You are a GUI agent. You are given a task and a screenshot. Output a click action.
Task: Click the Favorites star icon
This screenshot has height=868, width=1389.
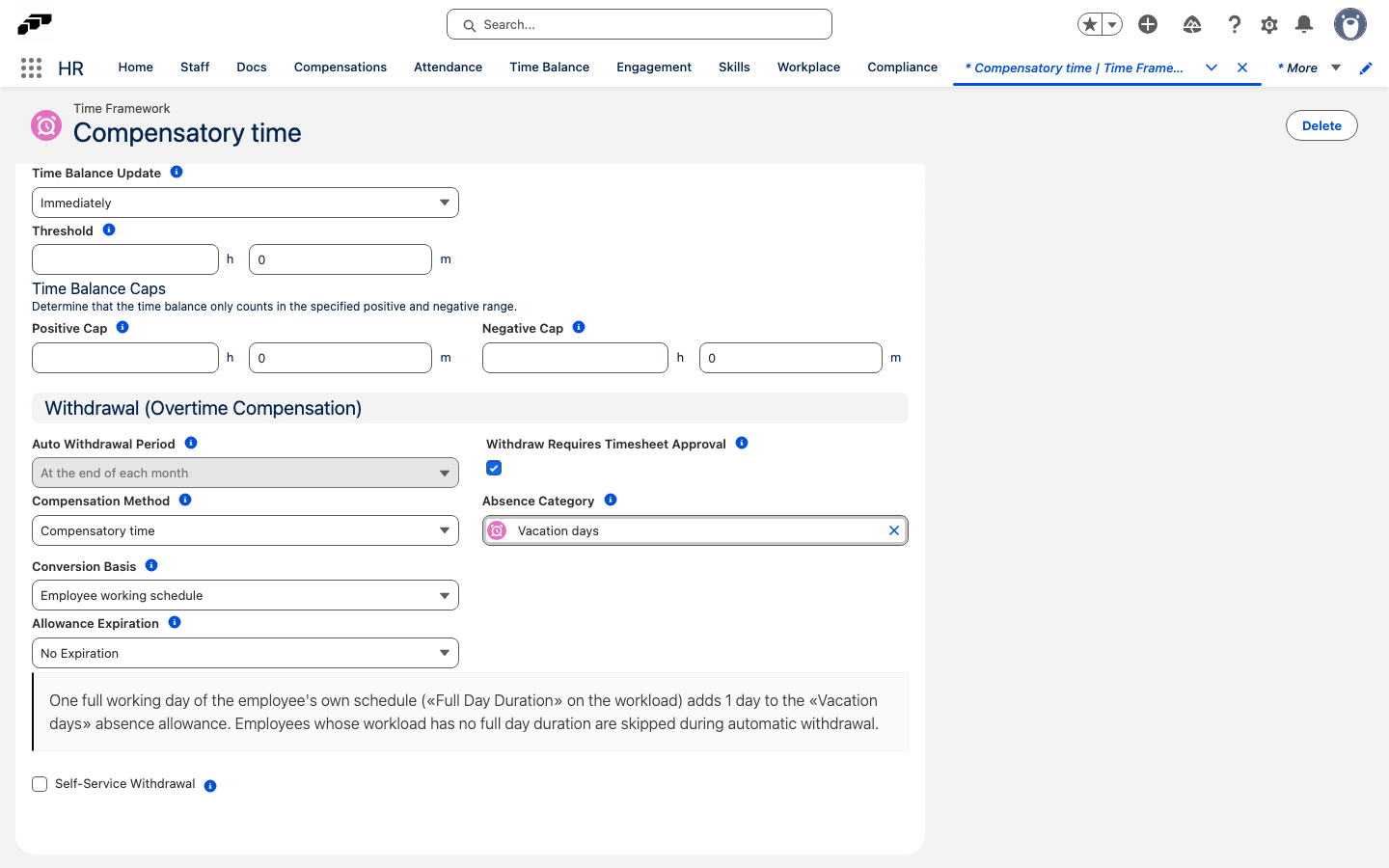pos(1090,24)
